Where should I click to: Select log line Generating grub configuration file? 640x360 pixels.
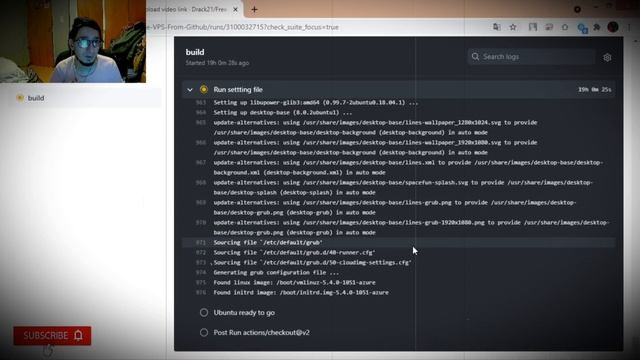276,273
